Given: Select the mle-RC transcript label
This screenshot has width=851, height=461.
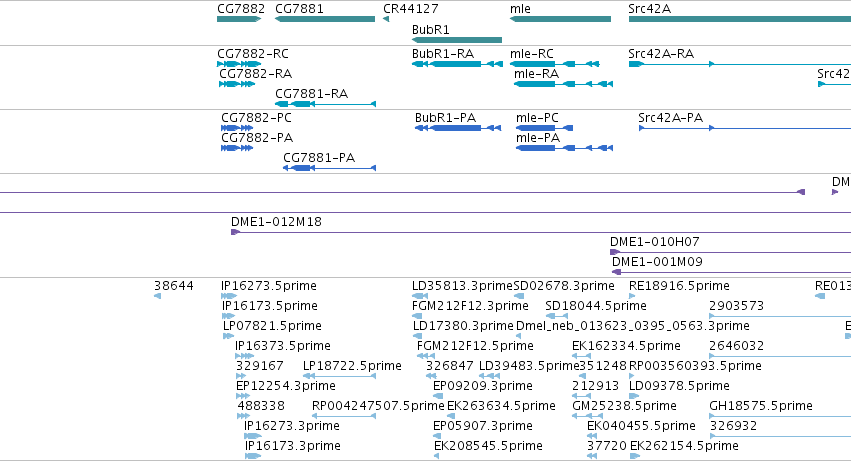Looking at the screenshot, I should click(x=532, y=54).
